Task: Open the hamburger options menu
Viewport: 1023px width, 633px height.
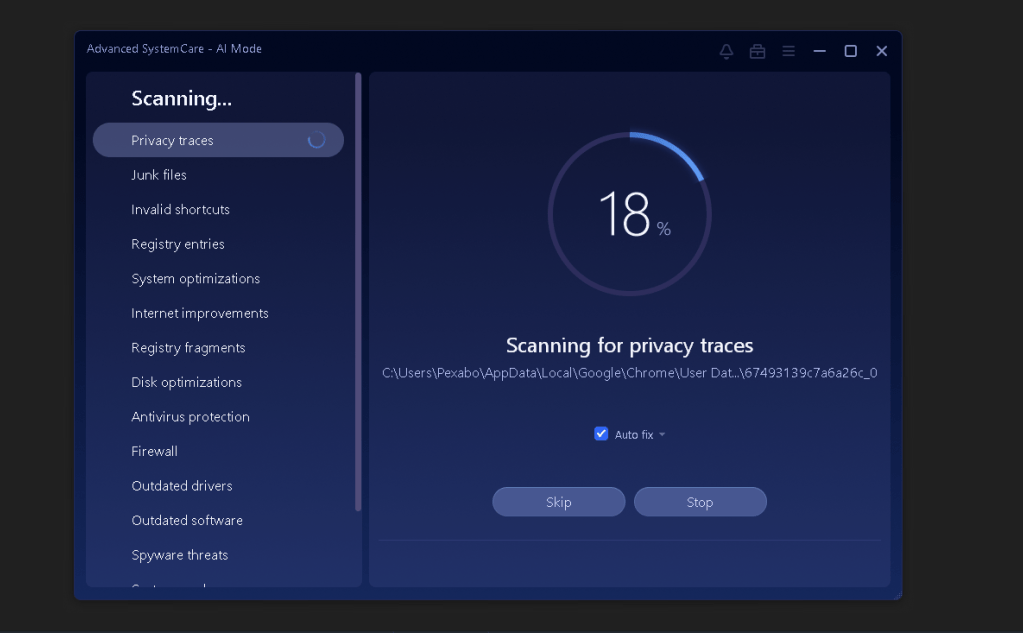Action: coord(789,51)
